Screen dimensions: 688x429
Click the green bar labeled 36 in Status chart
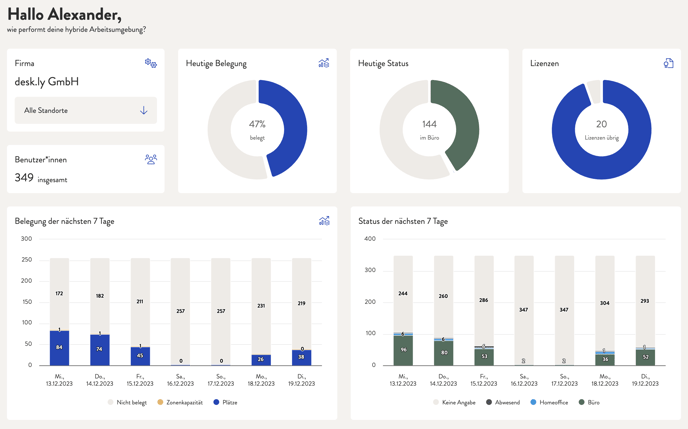pos(605,360)
